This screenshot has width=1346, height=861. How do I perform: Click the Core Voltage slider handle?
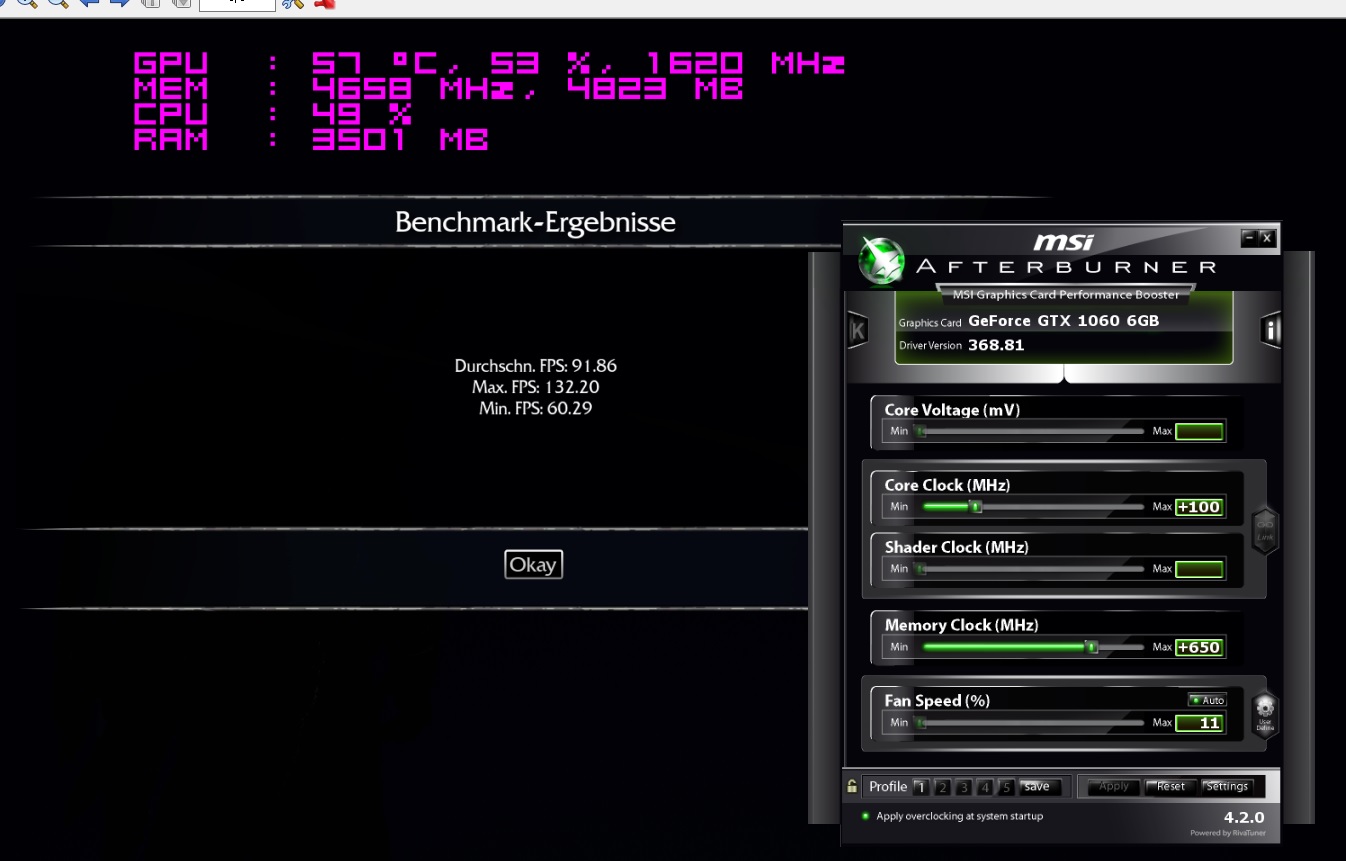921,431
